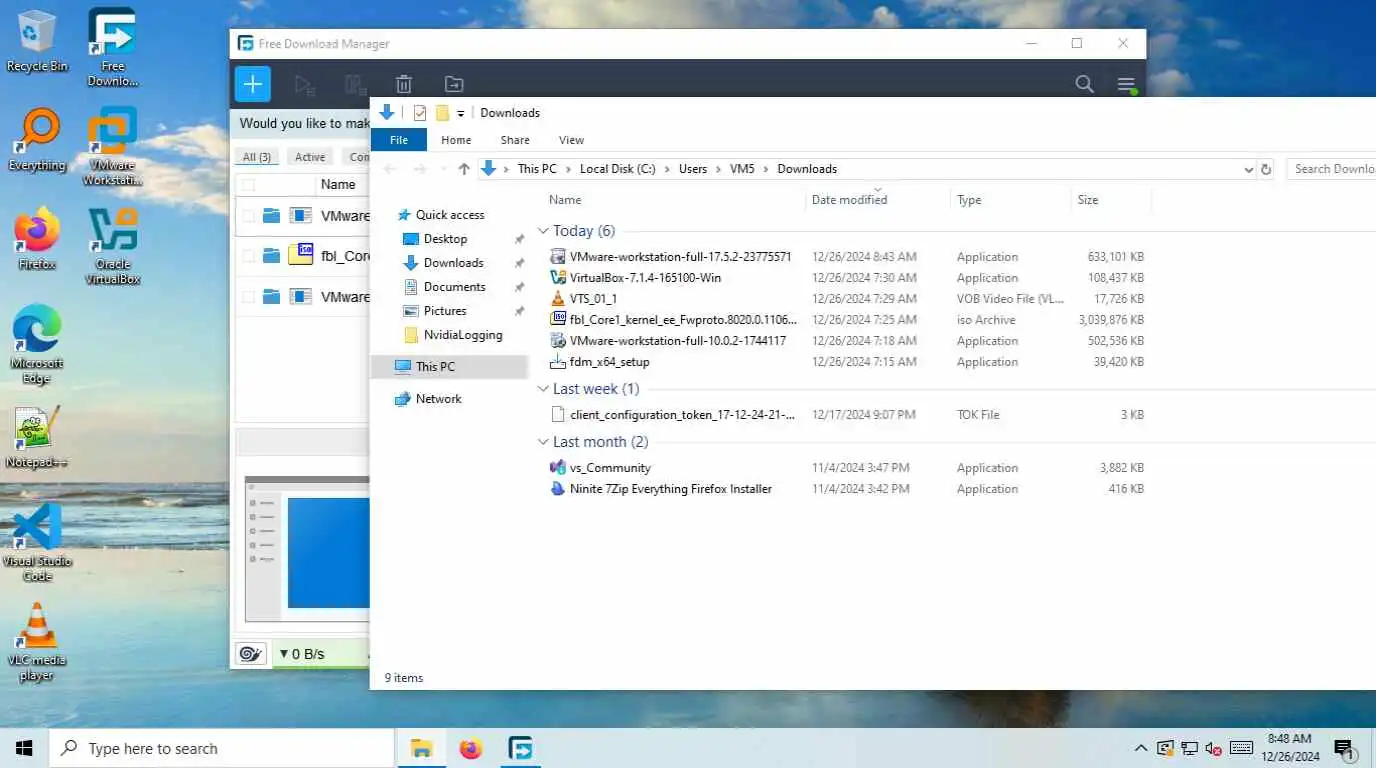Open the search magnifier in Free Download Manager
Viewport: 1376px width, 768px height.
point(1084,84)
